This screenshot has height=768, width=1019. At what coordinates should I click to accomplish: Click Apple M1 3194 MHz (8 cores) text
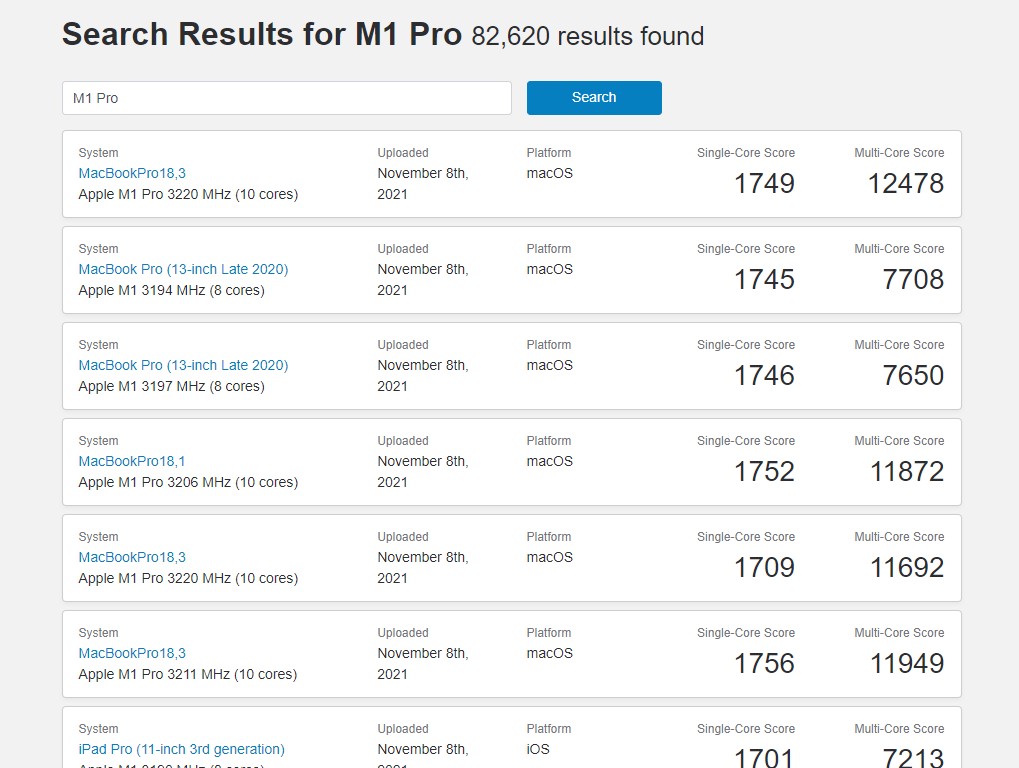click(171, 290)
